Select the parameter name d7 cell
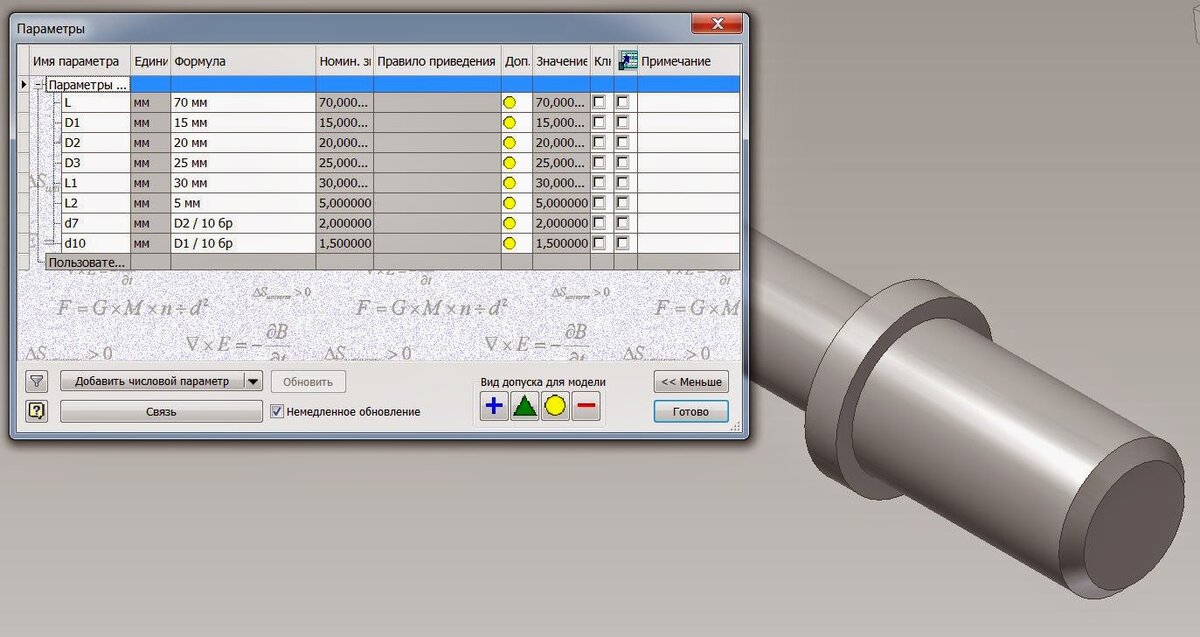1200x637 pixels. [x=95, y=223]
